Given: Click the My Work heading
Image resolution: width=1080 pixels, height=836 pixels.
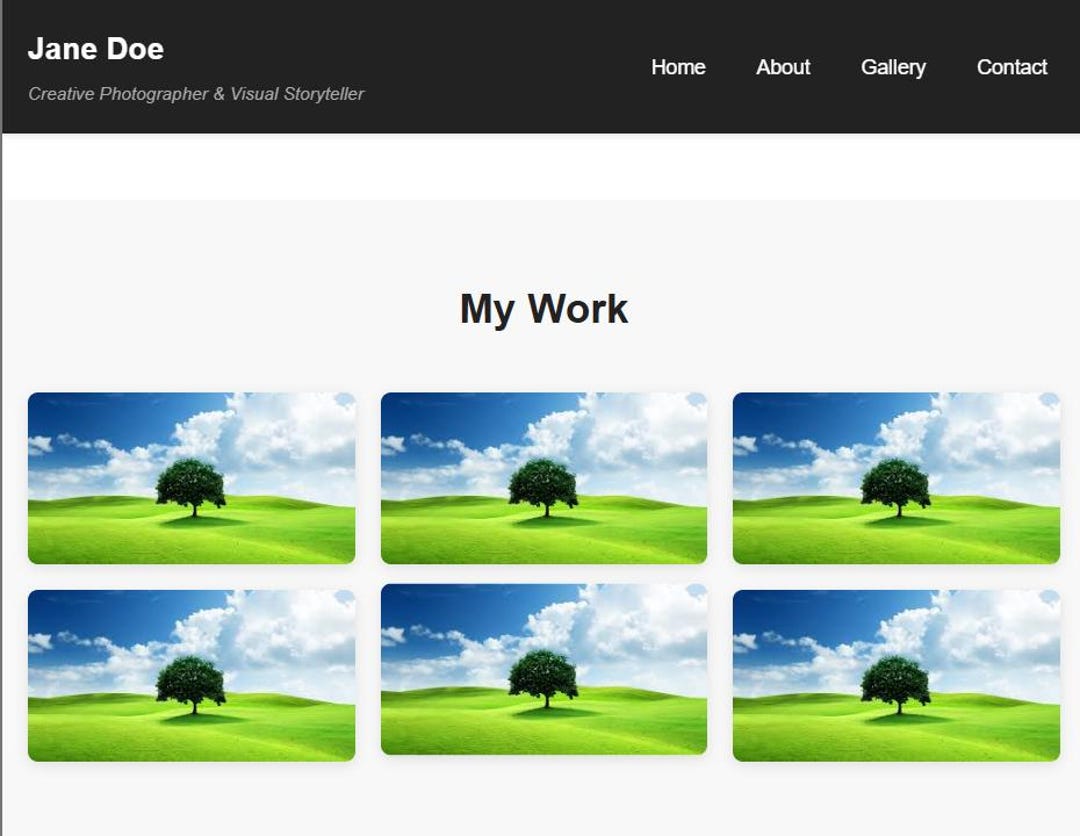Looking at the screenshot, I should pos(543,308).
